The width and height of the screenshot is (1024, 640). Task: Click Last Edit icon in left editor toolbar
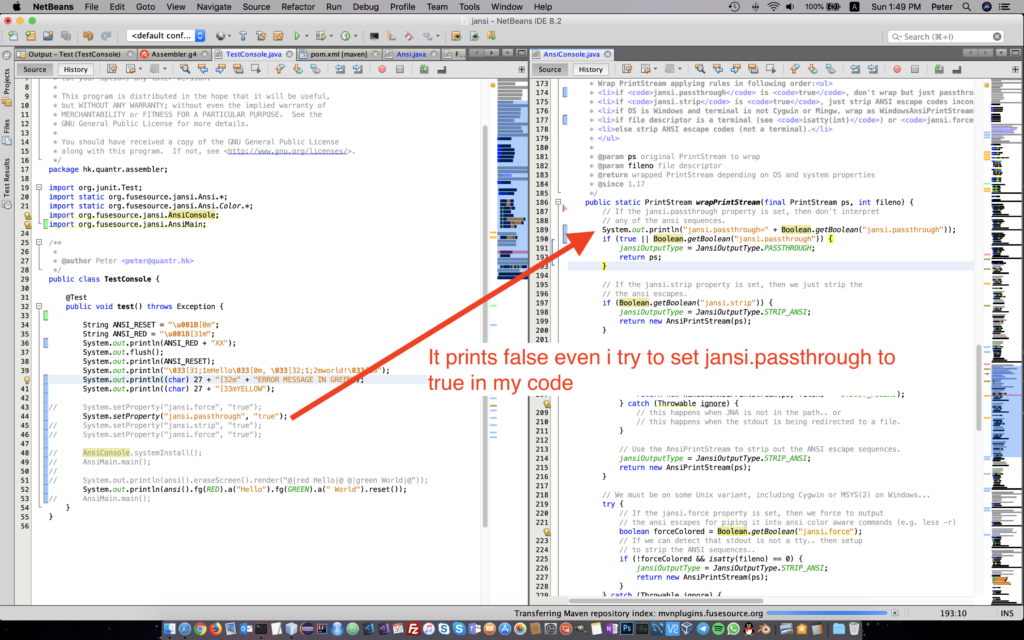pyautogui.click(x=112, y=69)
